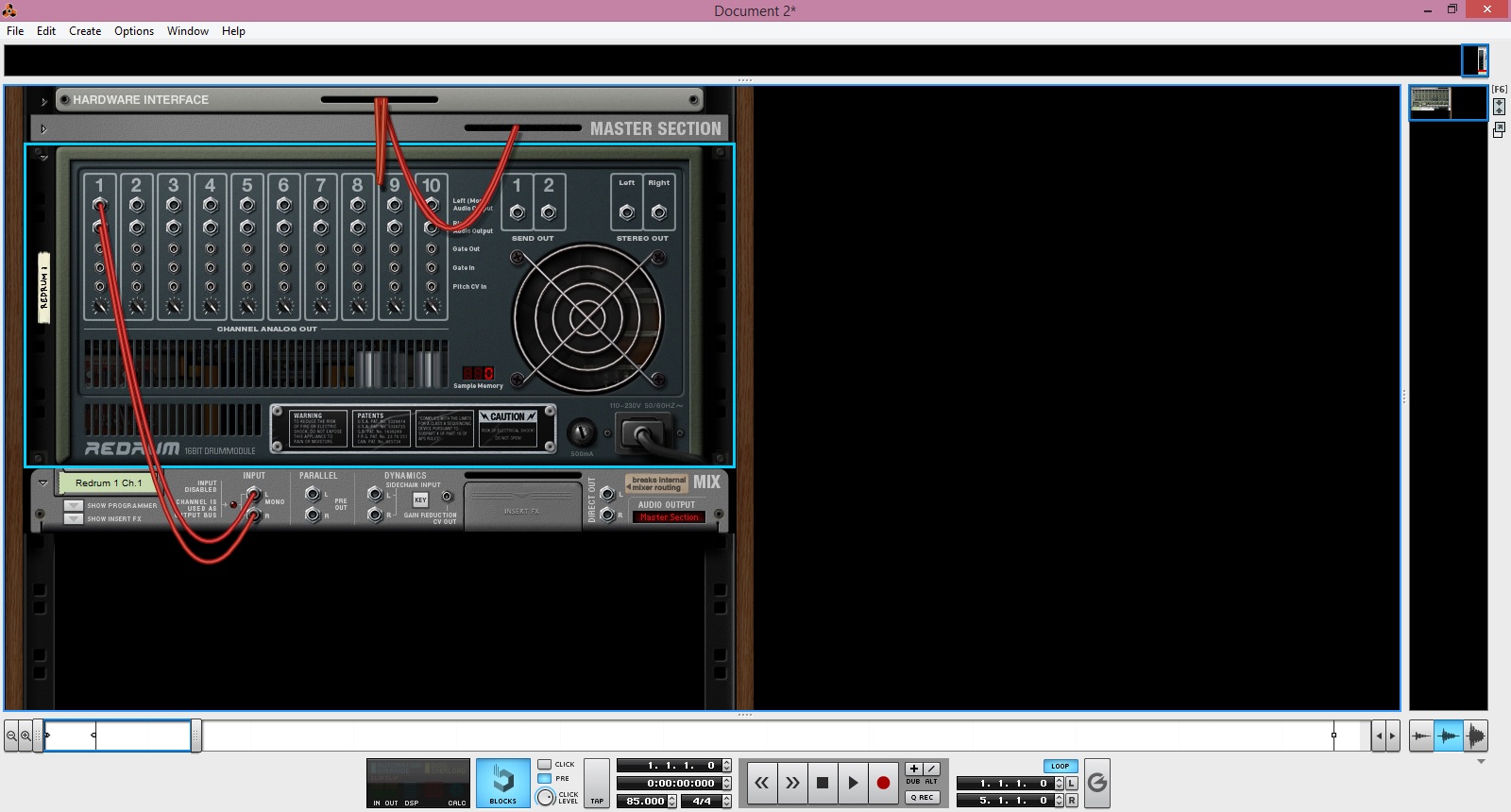Click Redrum channel 2 top output jack

click(x=137, y=205)
